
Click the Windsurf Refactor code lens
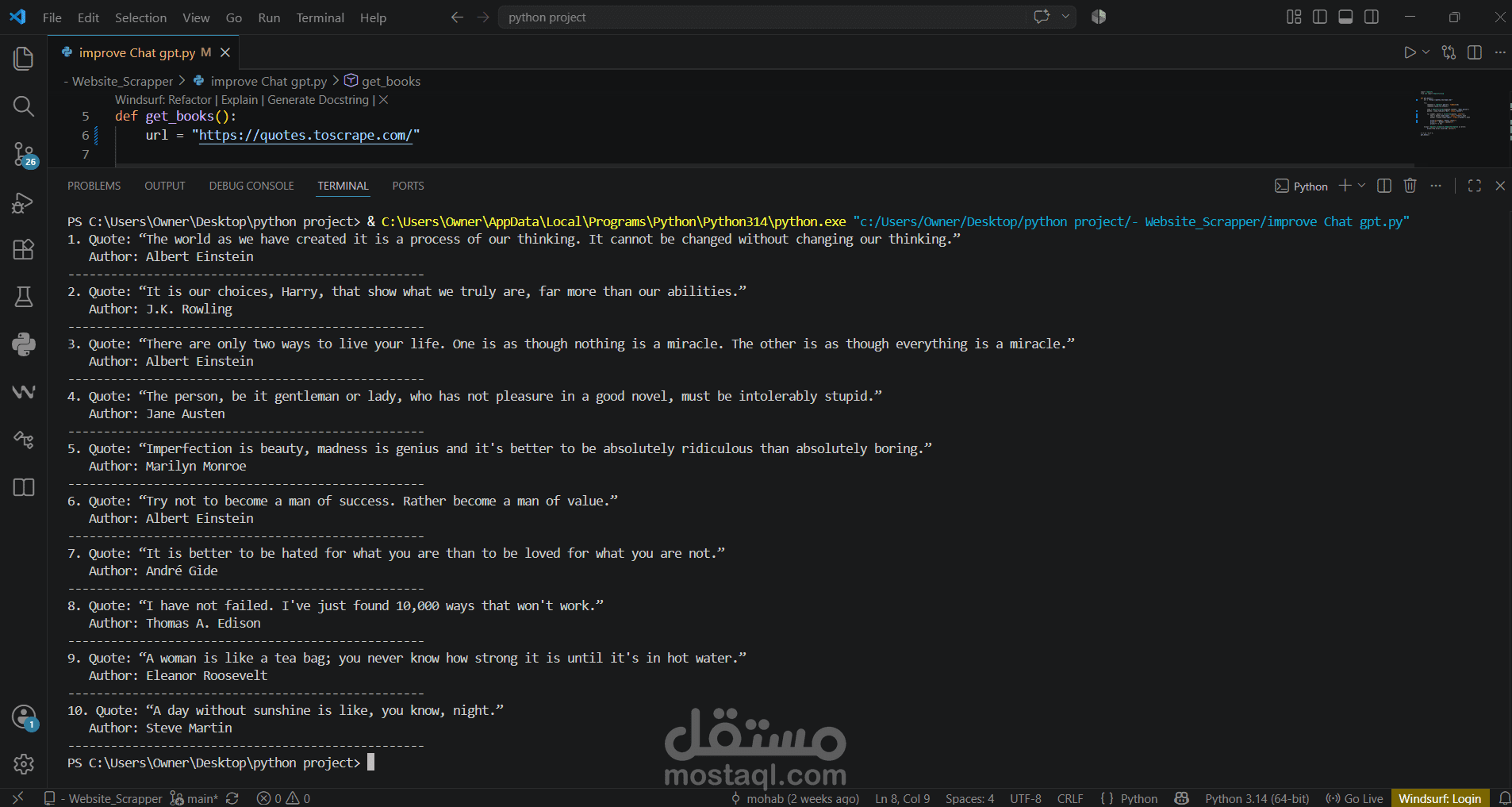coord(163,100)
